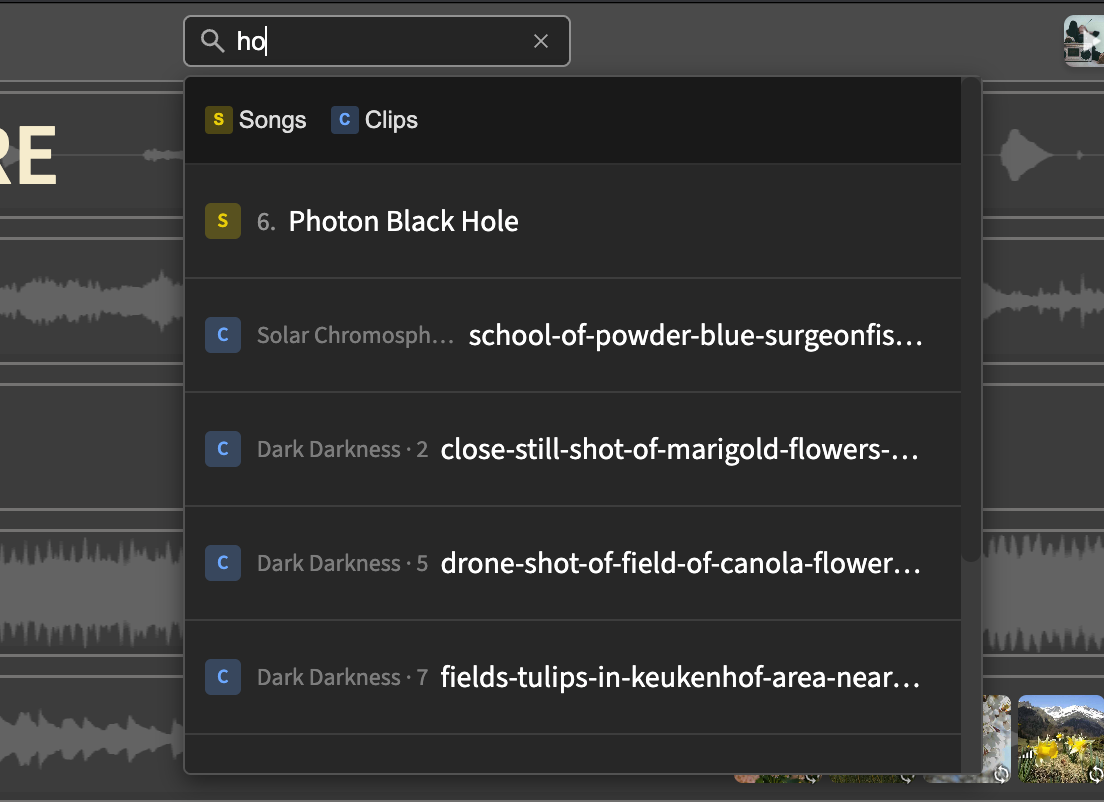Clear the search text with the X button
The image size is (1104, 802).
pos(541,41)
